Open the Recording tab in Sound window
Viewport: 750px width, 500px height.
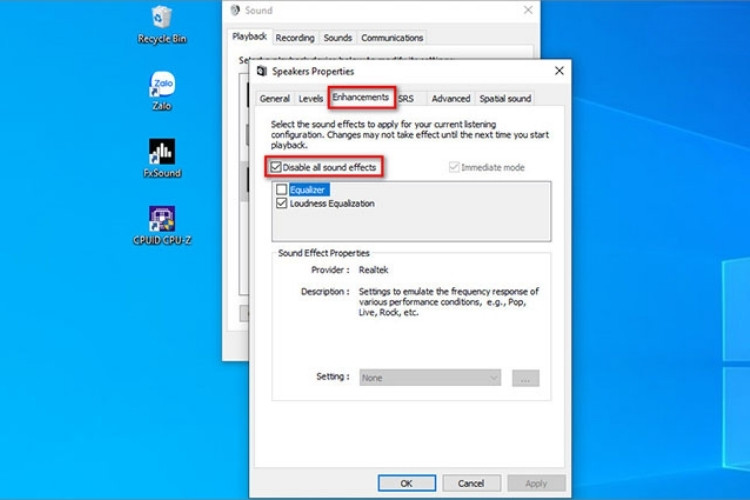(295, 38)
